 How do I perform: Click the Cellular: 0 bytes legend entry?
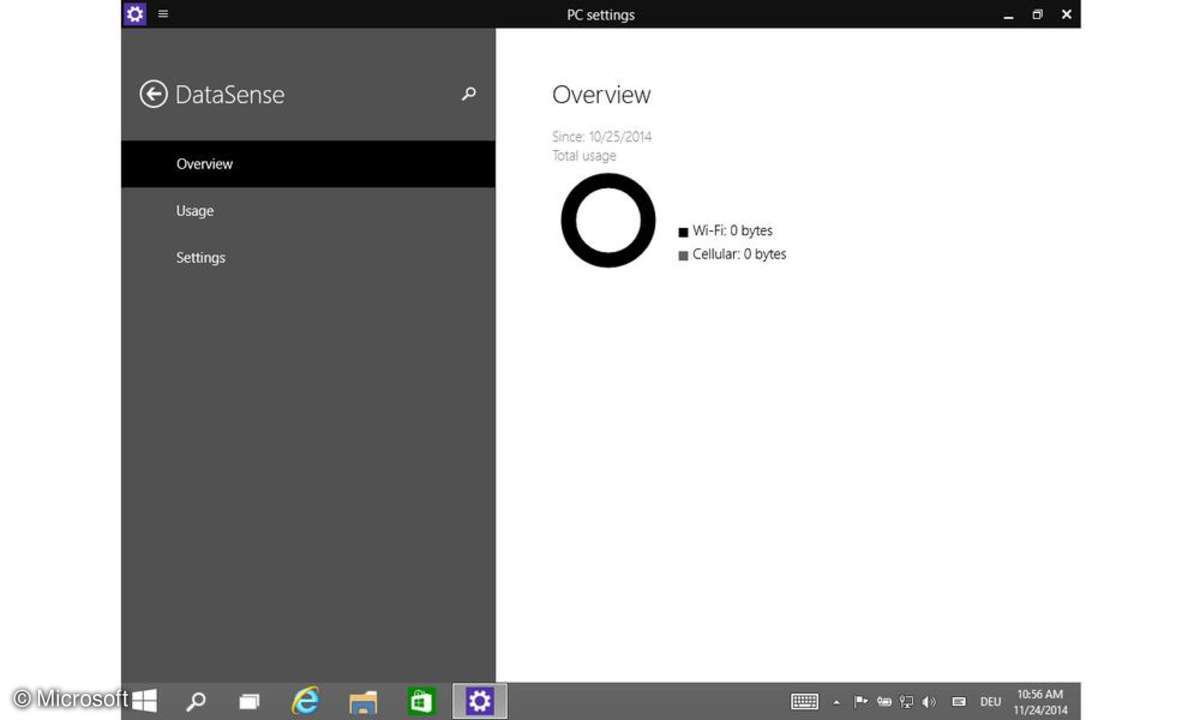733,254
